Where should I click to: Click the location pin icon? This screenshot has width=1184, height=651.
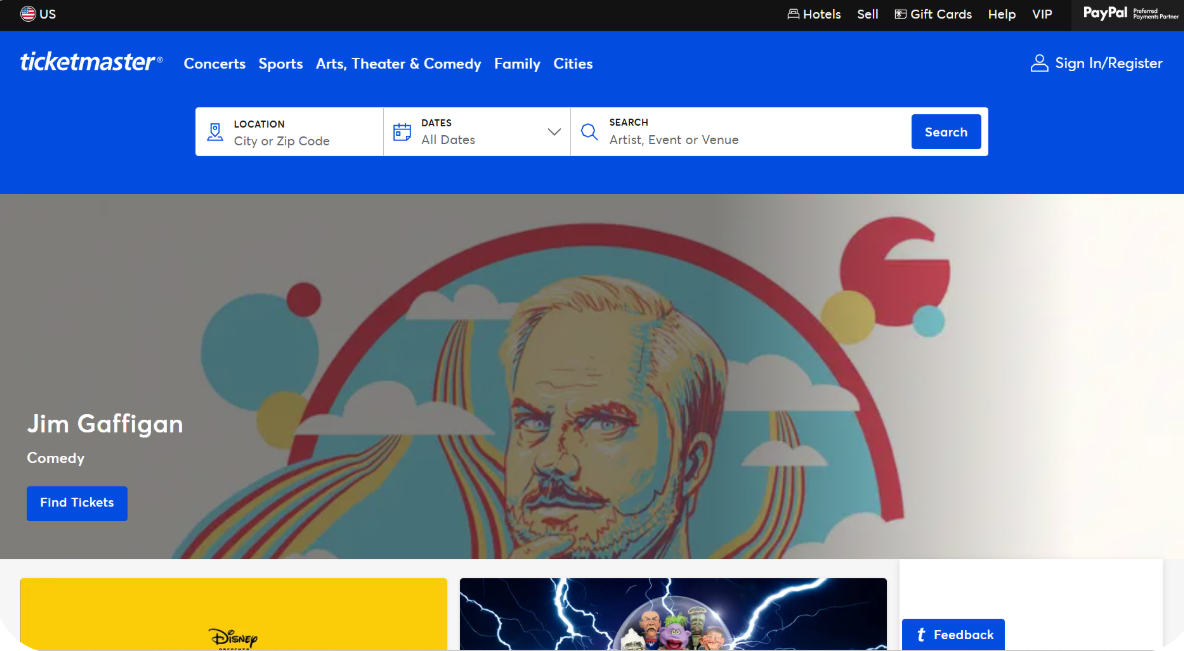215,132
